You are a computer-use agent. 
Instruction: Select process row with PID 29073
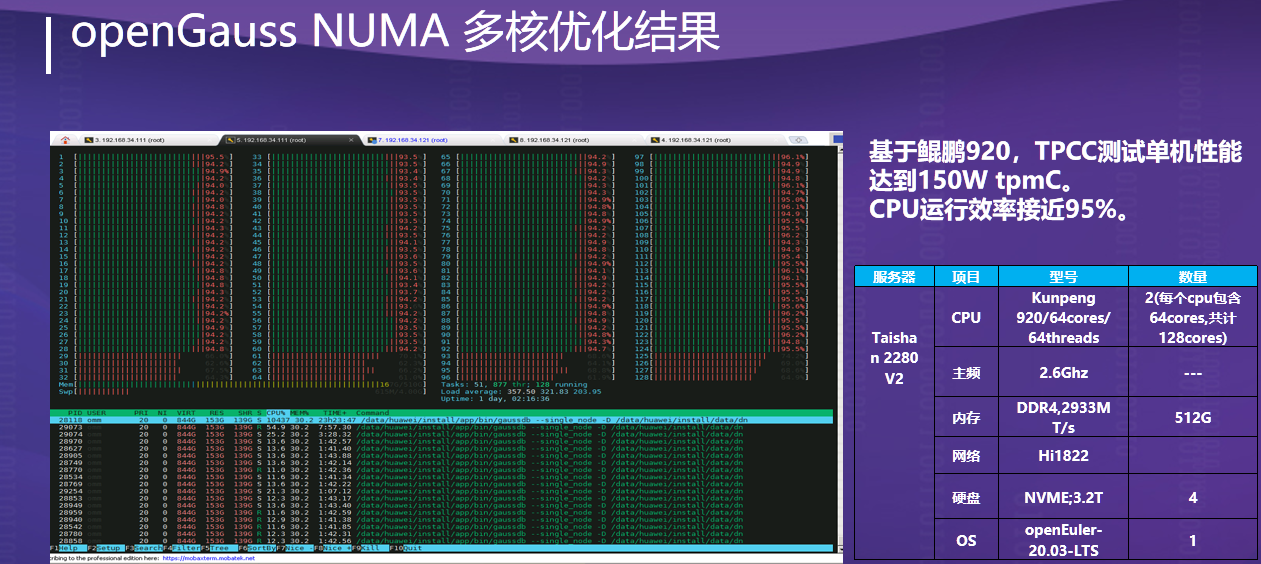[441, 427]
